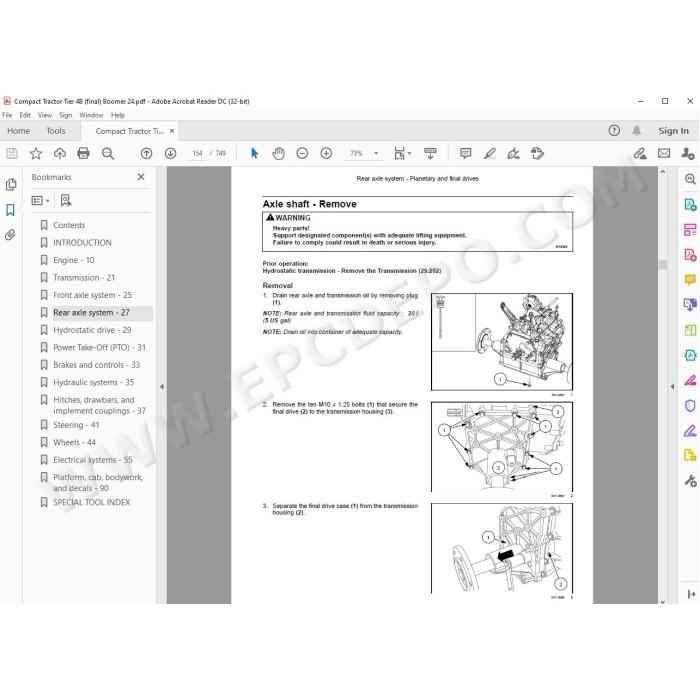Jump to the Contents bookmark
Viewport: 700px width, 700px height.
69,225
